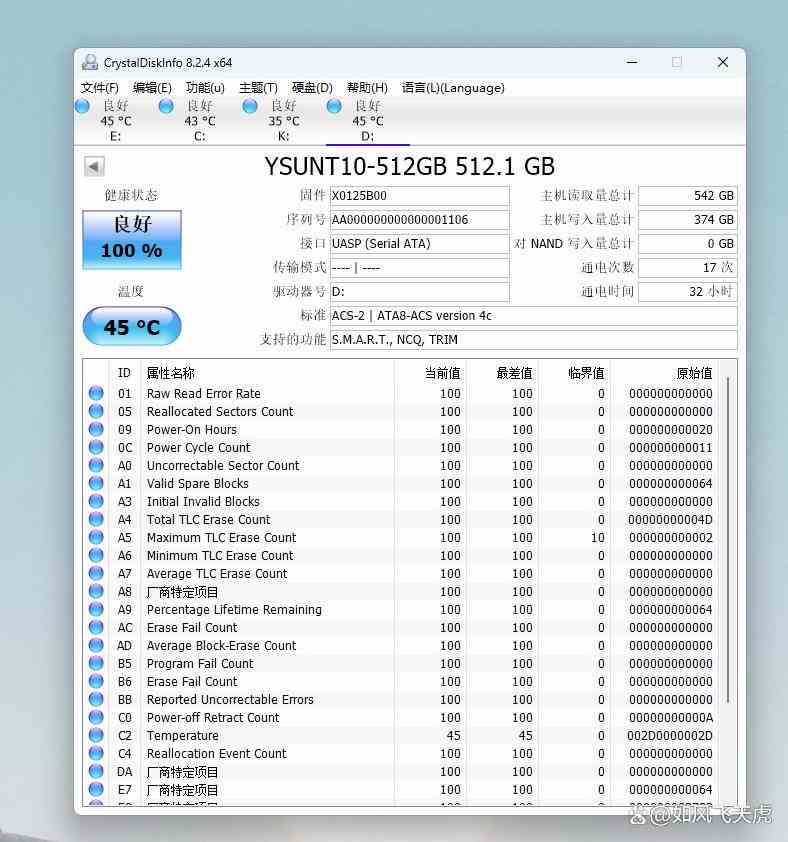Image resolution: width=788 pixels, height=842 pixels.
Task: Open the 主题(T) menu
Action: (x=258, y=88)
